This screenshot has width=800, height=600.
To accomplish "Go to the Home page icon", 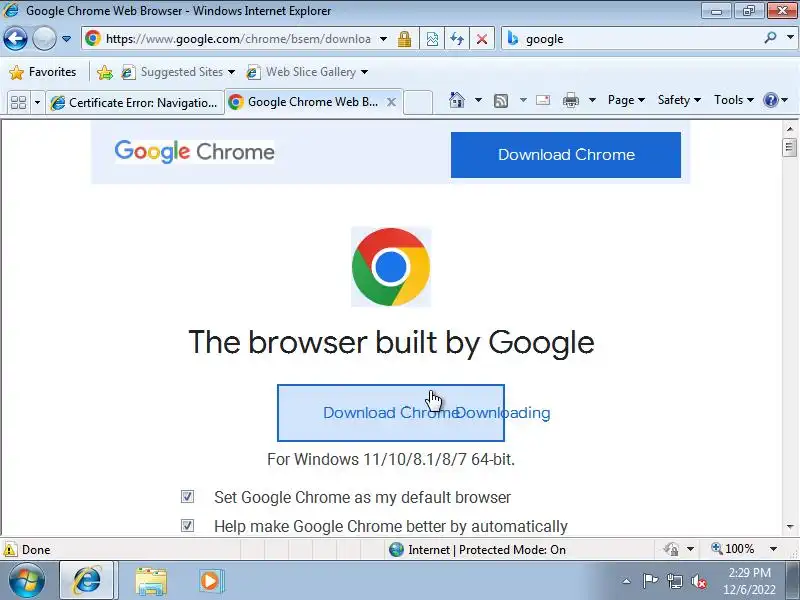I will pos(457,100).
